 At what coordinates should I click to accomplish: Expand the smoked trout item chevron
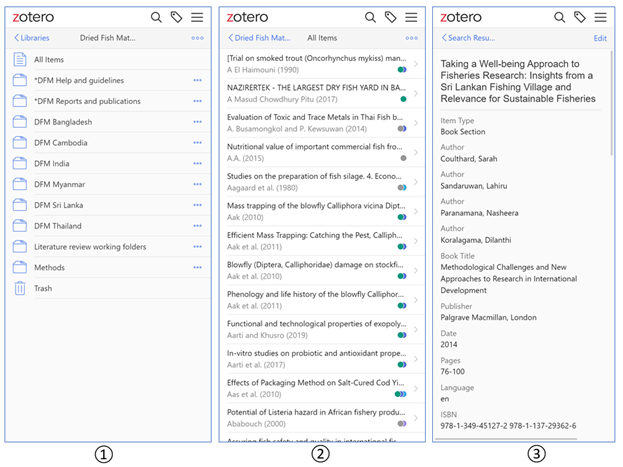(x=416, y=64)
